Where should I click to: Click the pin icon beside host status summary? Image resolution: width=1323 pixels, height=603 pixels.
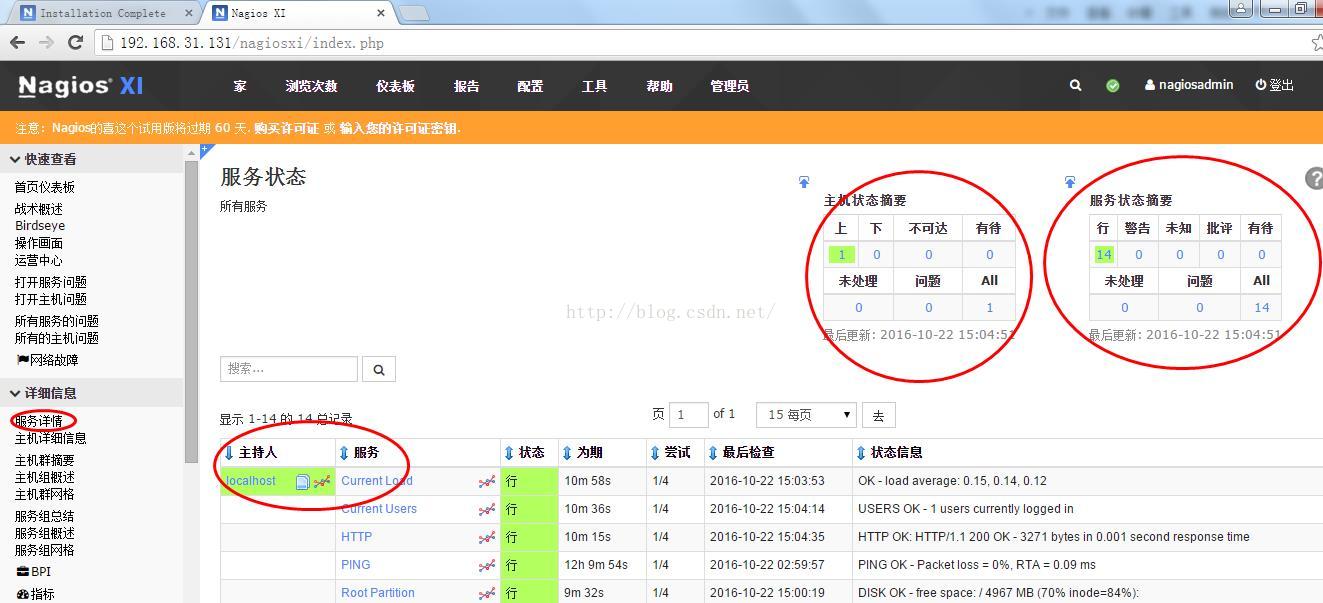[x=804, y=182]
